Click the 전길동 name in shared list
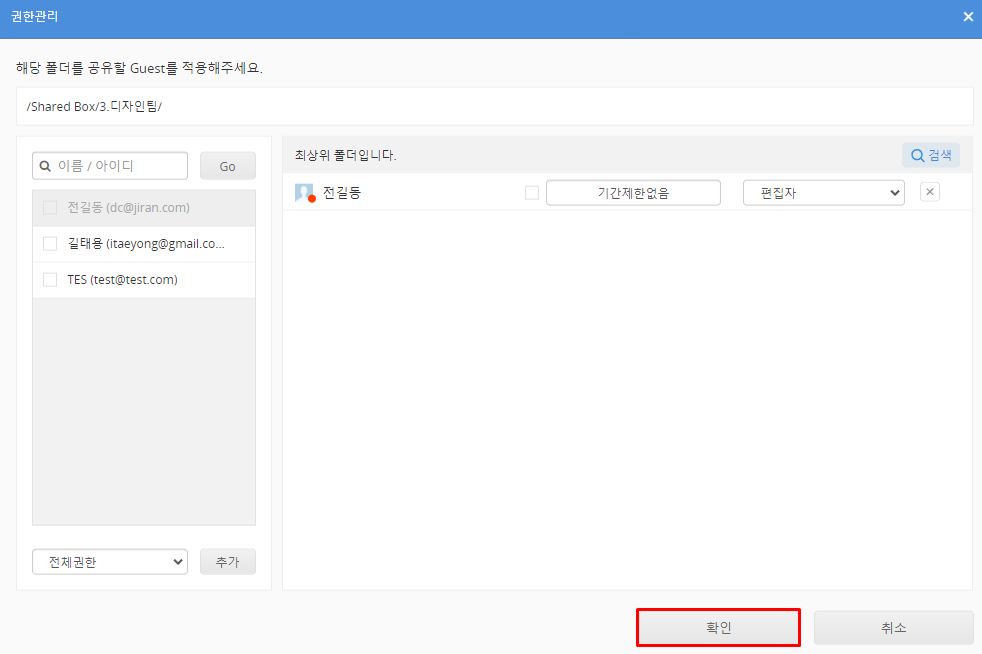The width and height of the screenshot is (982, 654). pos(342,193)
